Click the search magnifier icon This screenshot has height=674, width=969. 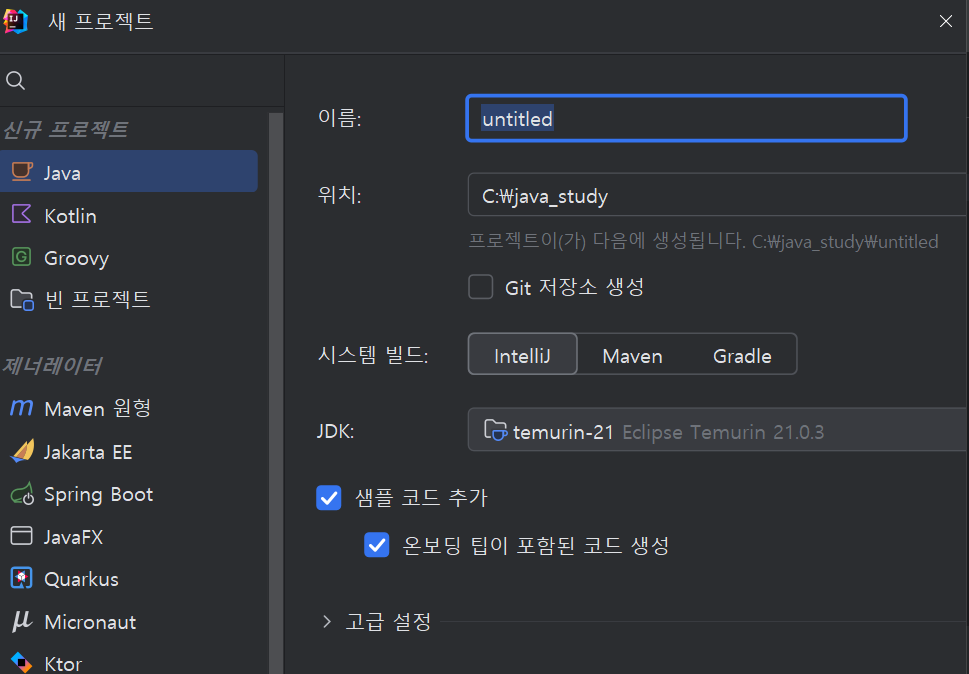pyautogui.click(x=15, y=80)
